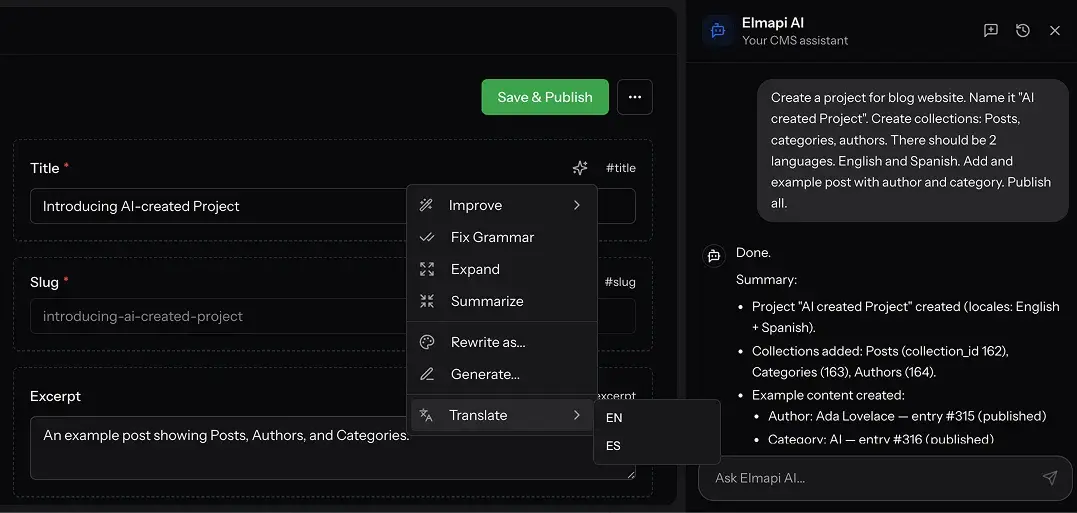Open chat history with the clock icon
The height and width of the screenshot is (513, 1077).
[1023, 30]
